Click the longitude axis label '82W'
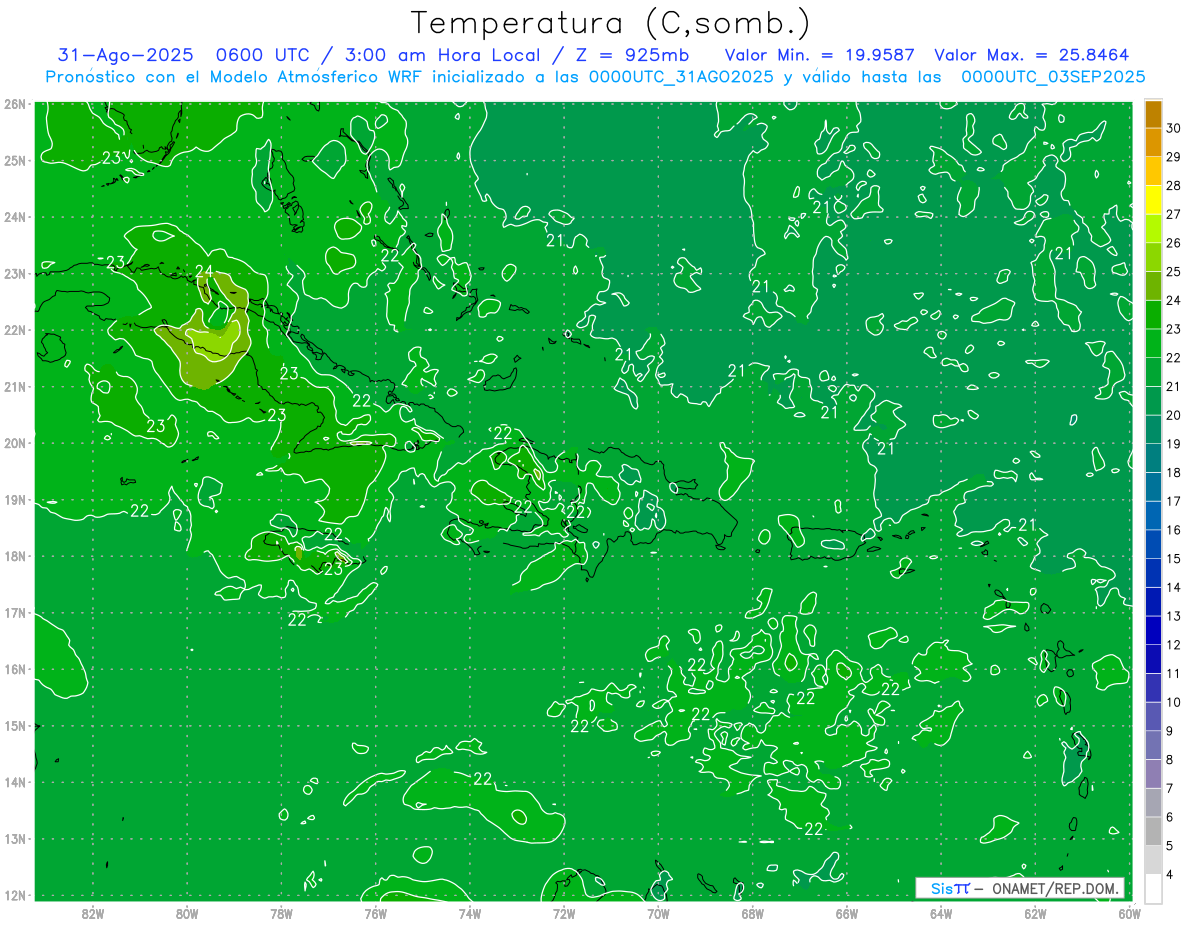Screen dimensions: 1200x927 [x=92, y=913]
